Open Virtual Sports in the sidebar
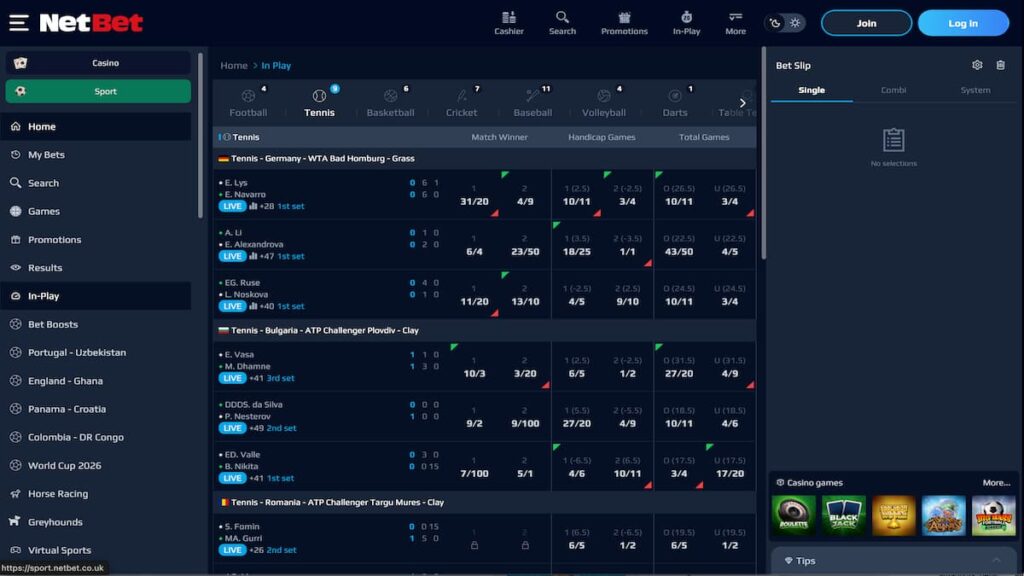The width and height of the screenshot is (1024, 576). 96,550
